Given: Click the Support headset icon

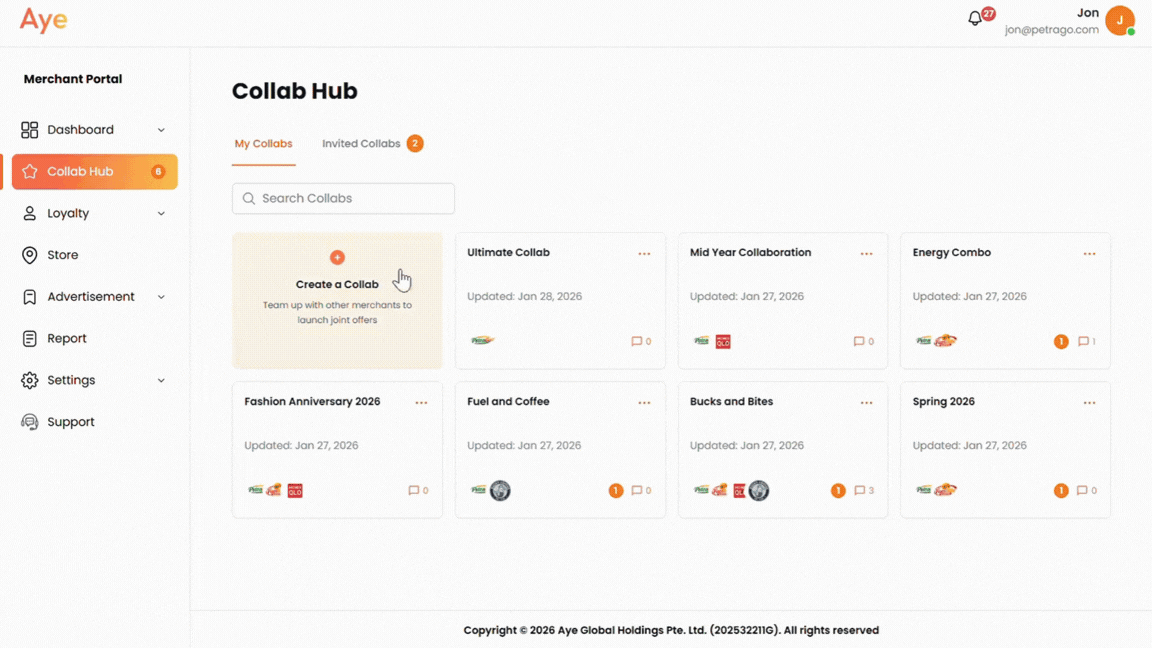Looking at the screenshot, I should (x=28, y=421).
